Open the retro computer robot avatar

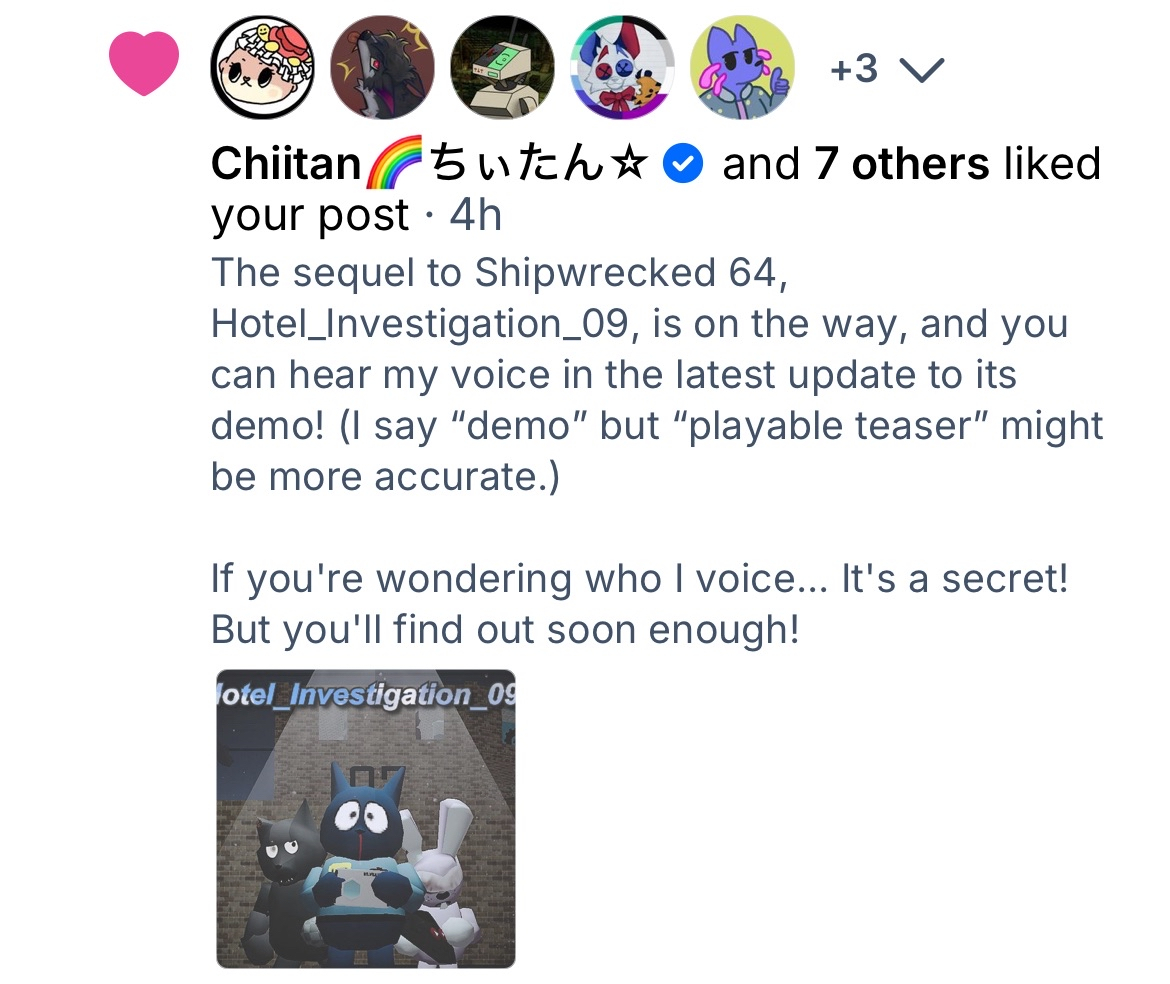coord(502,67)
